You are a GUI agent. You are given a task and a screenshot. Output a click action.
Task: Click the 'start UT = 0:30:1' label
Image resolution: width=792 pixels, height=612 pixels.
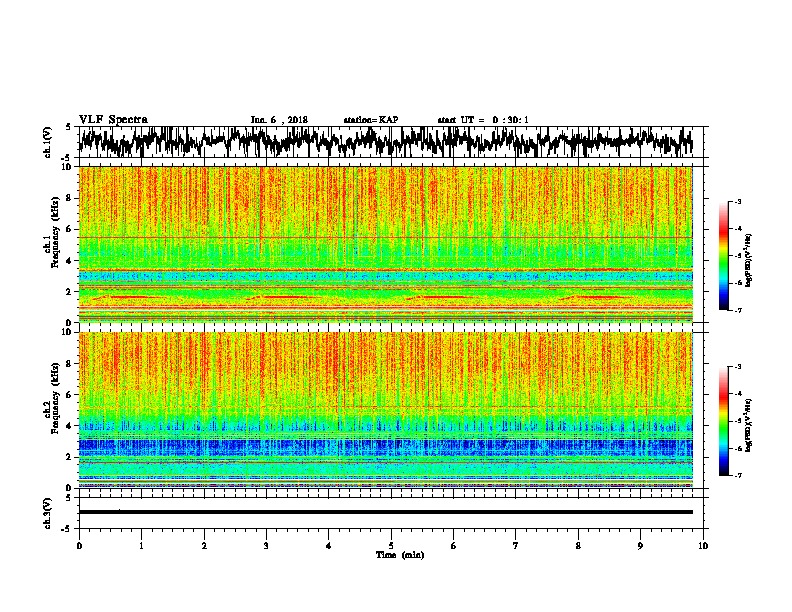click(483, 120)
